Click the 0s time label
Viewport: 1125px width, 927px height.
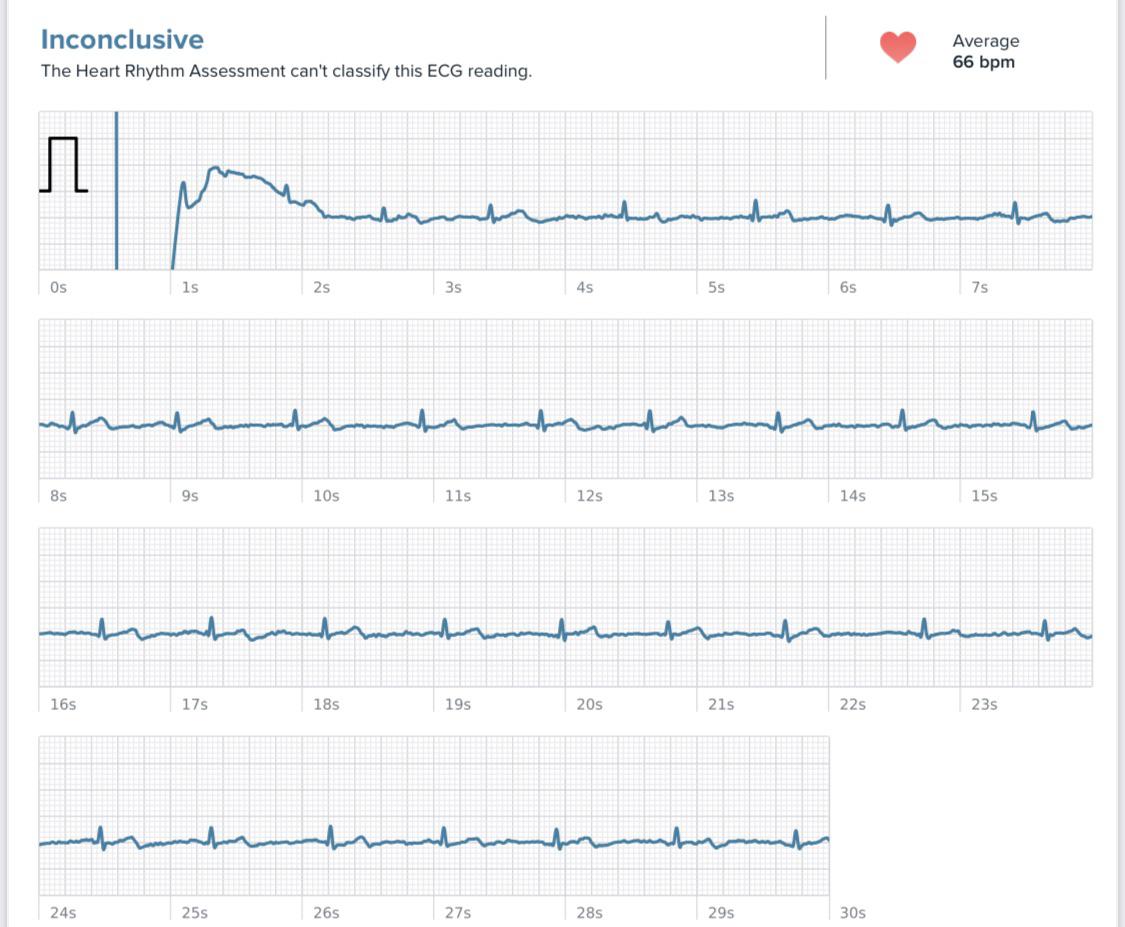(58, 288)
